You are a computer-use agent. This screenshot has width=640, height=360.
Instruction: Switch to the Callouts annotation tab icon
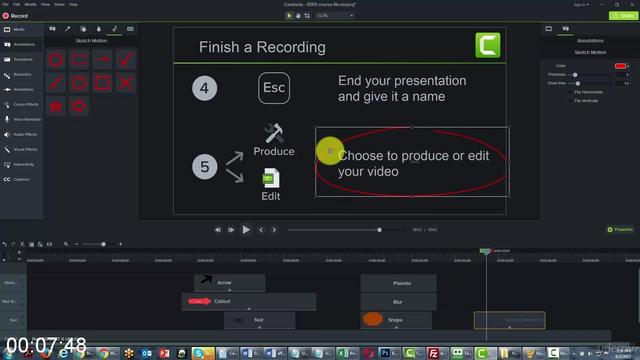(52, 29)
